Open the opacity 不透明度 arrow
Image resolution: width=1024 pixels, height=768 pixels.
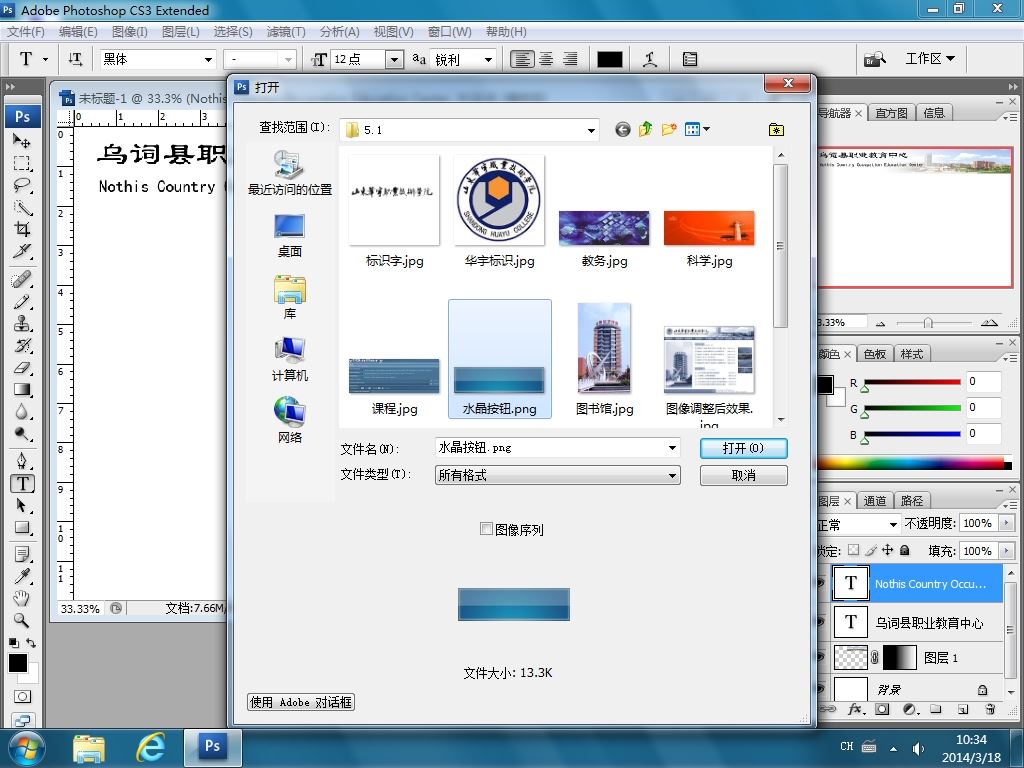tap(1006, 523)
